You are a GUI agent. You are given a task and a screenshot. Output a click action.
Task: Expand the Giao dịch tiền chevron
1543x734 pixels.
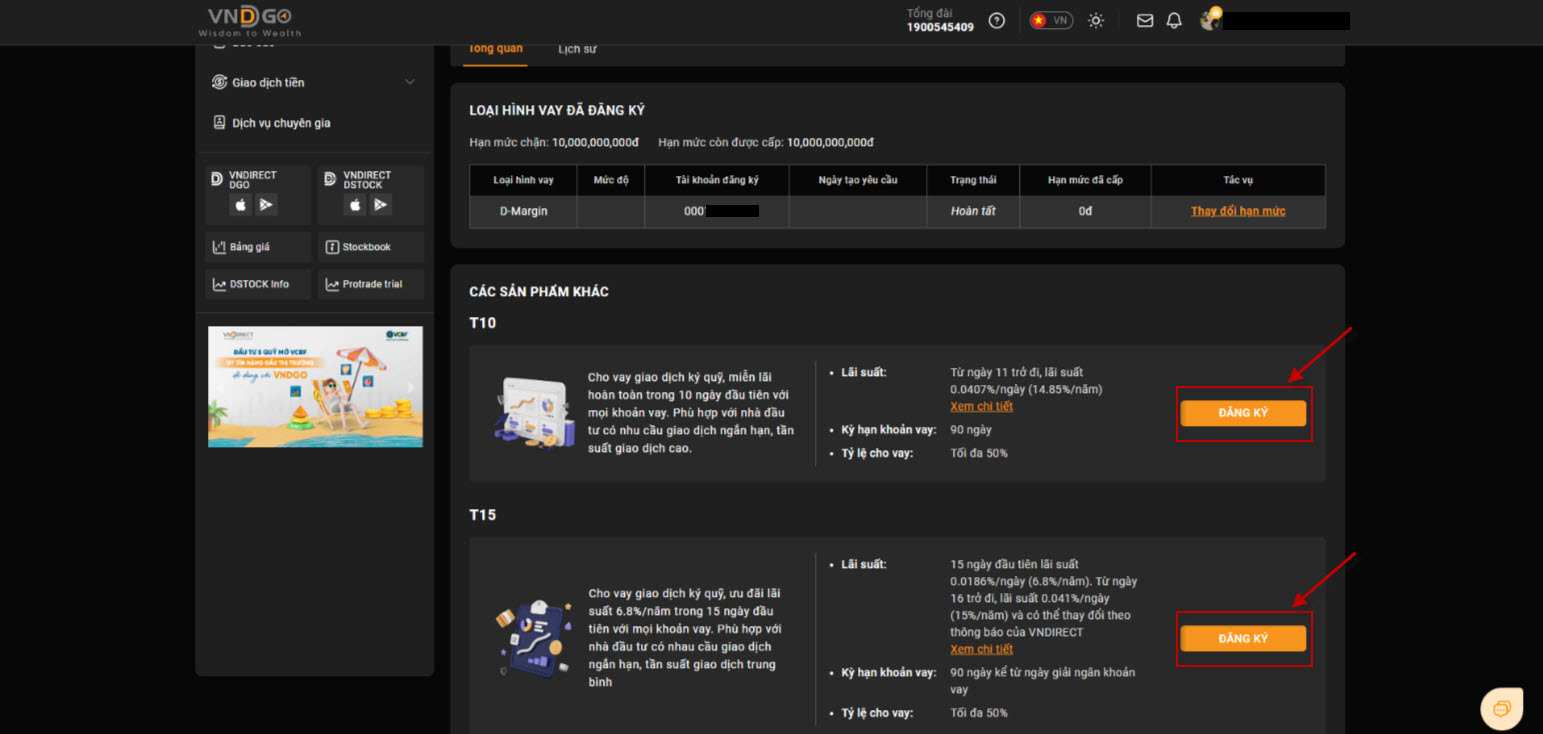[x=410, y=82]
